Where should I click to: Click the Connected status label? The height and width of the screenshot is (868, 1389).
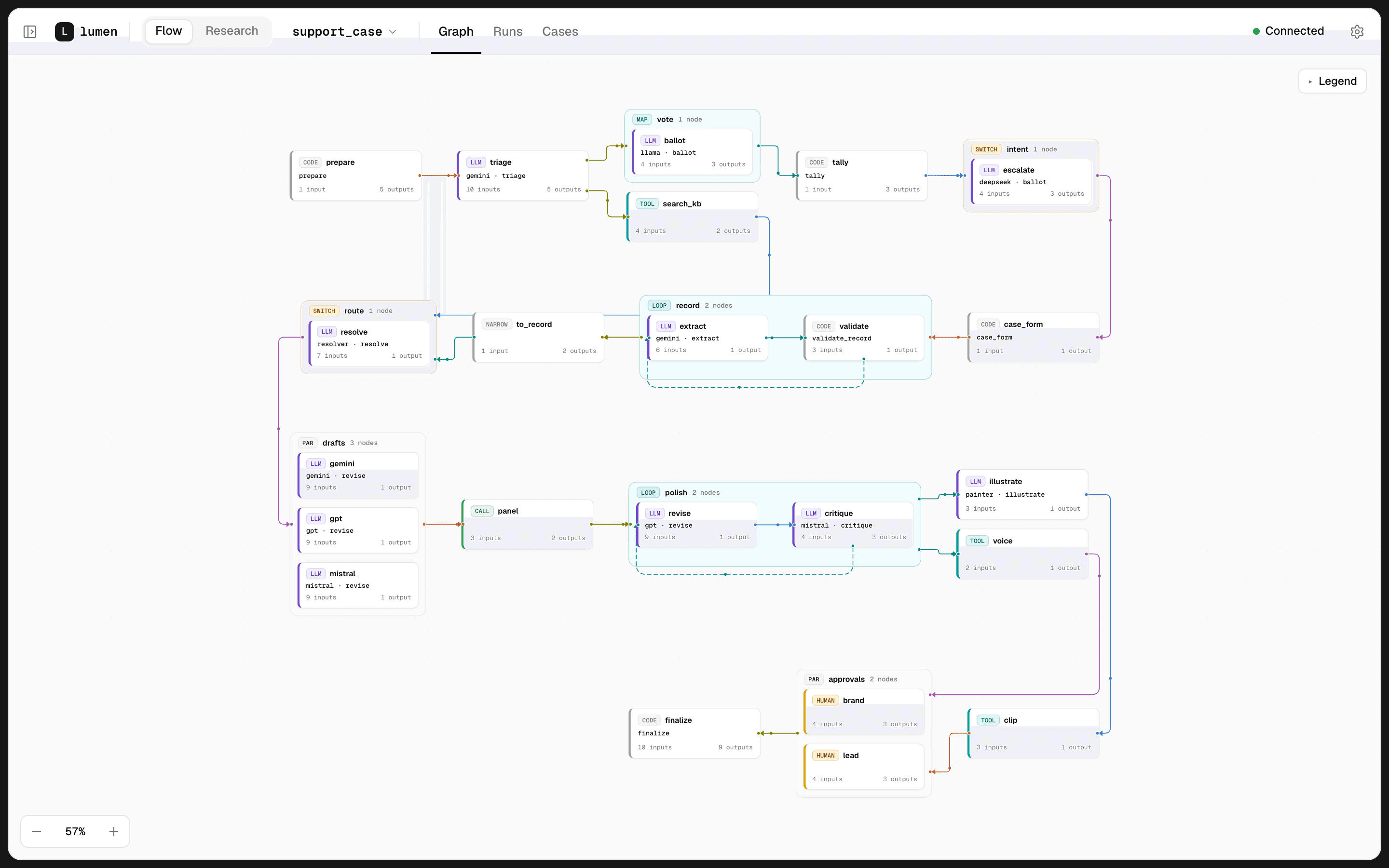pos(1294,31)
